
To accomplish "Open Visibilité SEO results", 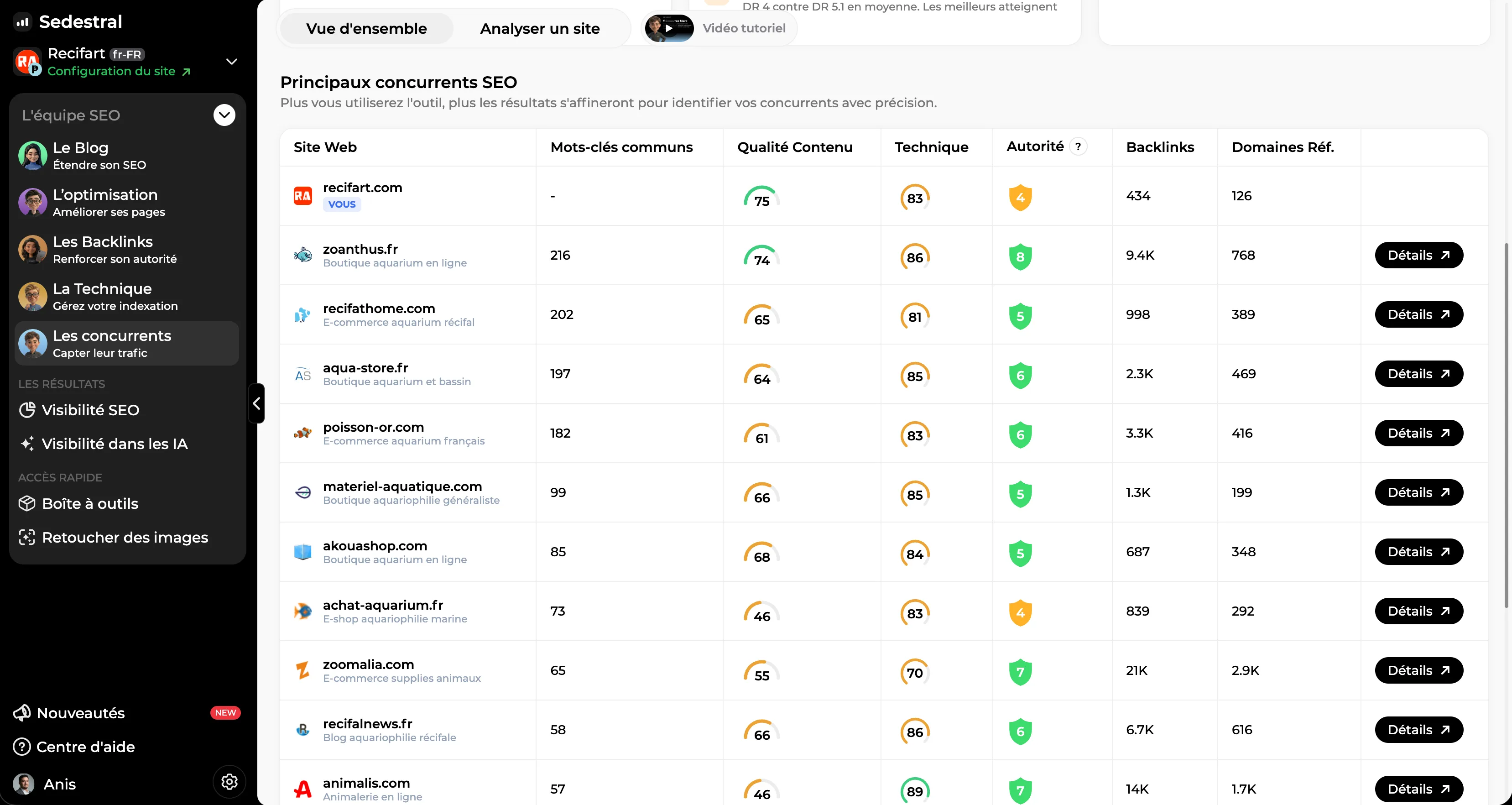I will click(x=79, y=410).
